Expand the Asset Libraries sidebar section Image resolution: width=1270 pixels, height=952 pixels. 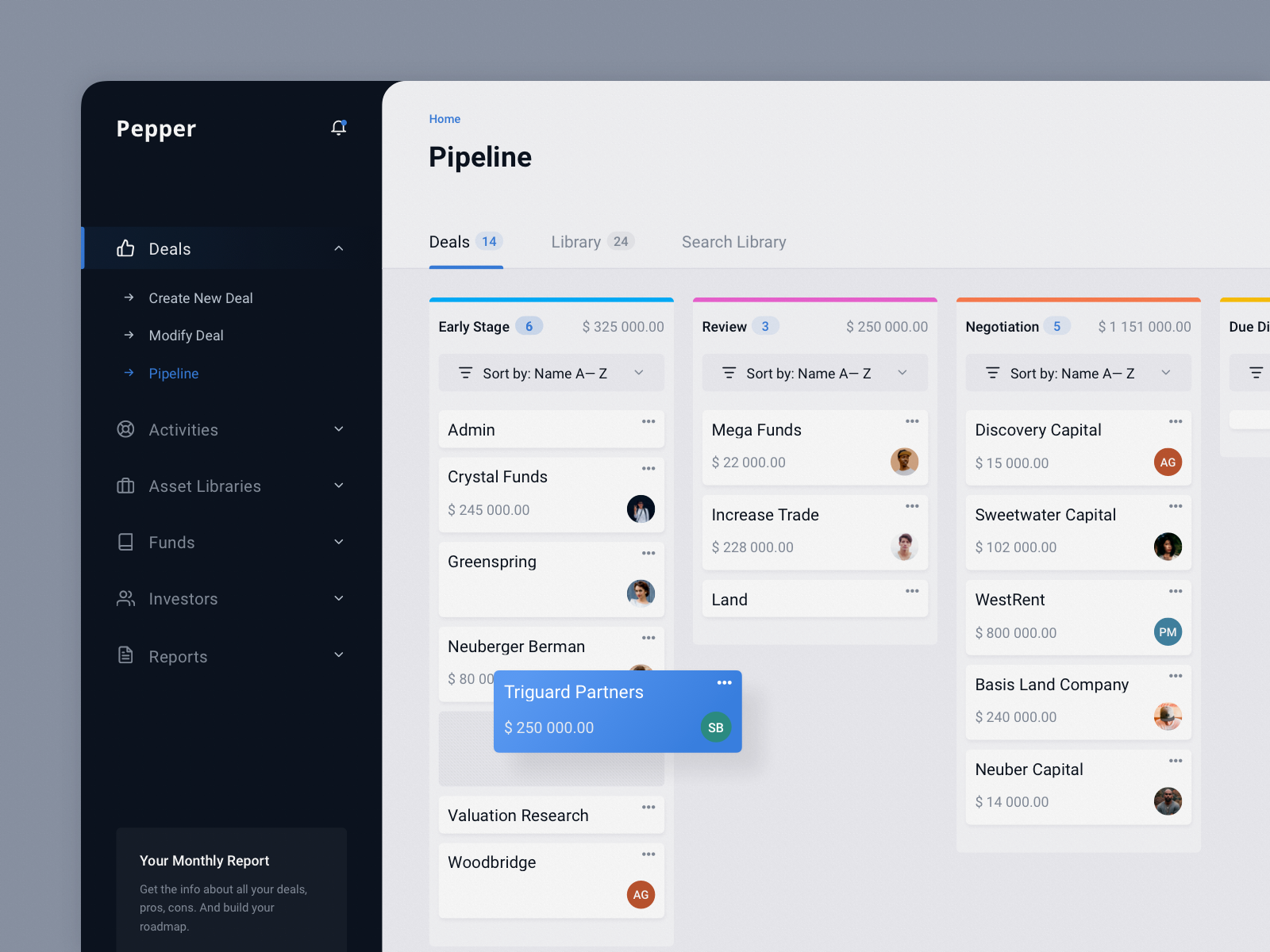[x=339, y=486]
